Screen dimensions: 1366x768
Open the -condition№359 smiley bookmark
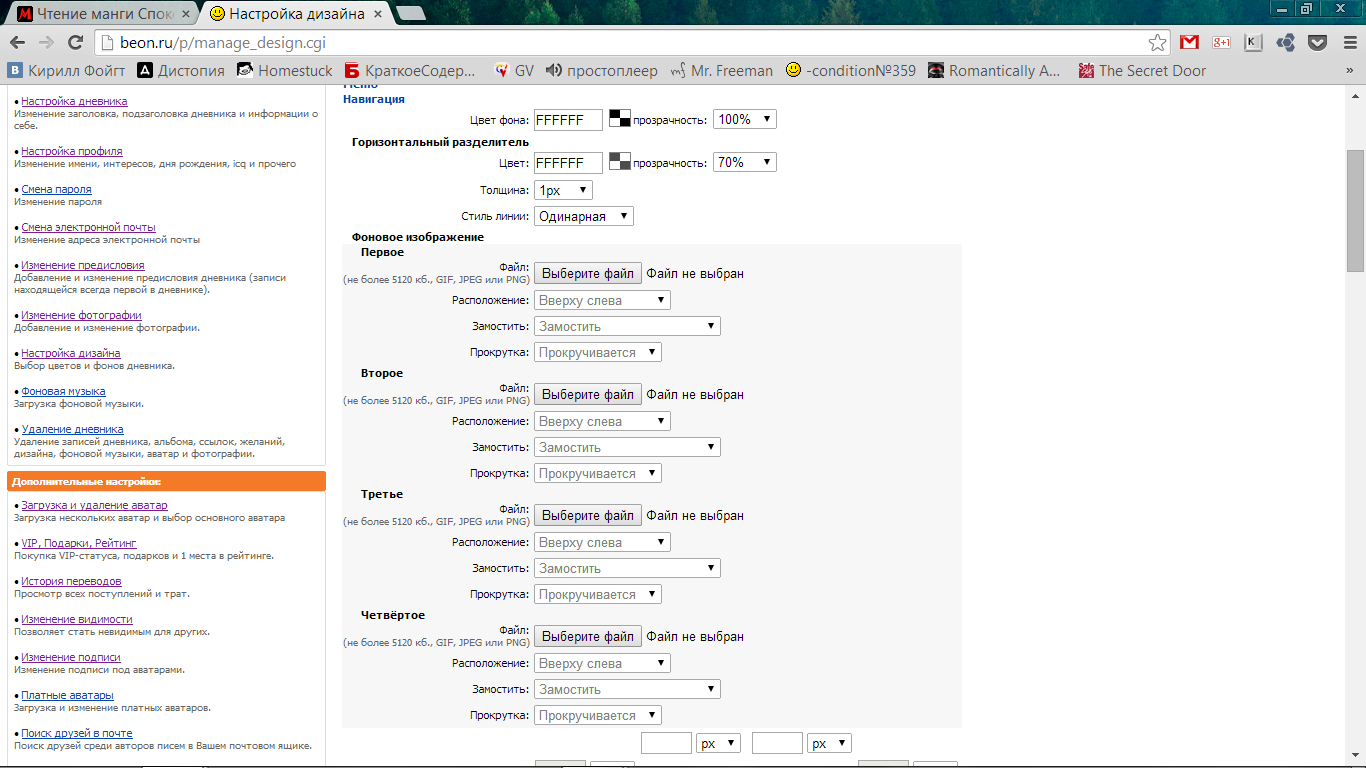click(850, 71)
